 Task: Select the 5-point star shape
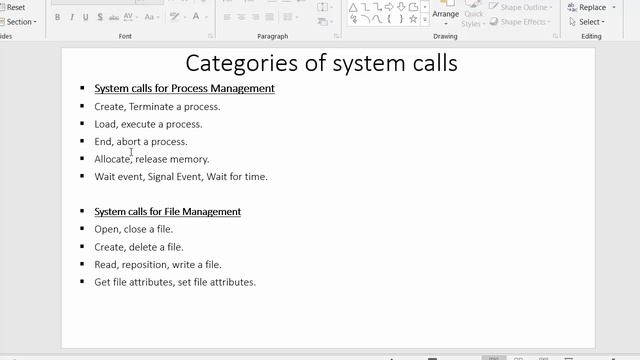click(413, 19)
